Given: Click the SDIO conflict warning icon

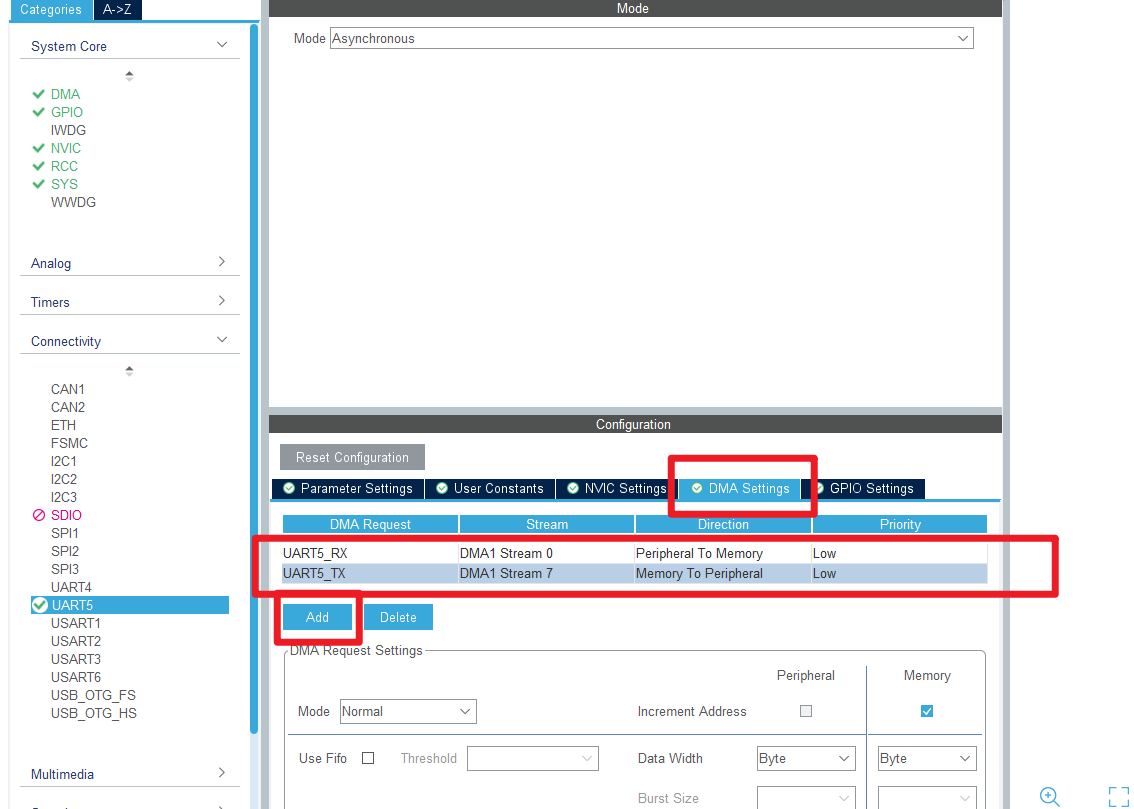Looking at the screenshot, I should [x=39, y=515].
